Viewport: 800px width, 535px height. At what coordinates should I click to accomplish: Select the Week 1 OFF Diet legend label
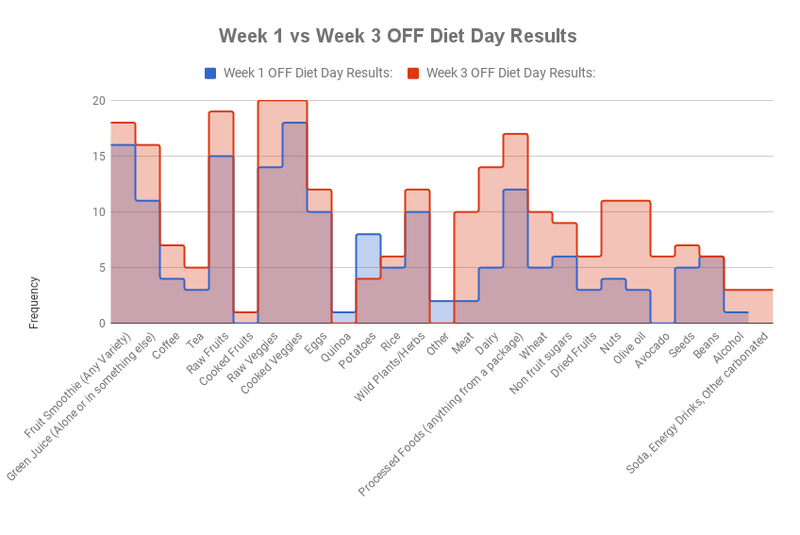pyautogui.click(x=307, y=73)
